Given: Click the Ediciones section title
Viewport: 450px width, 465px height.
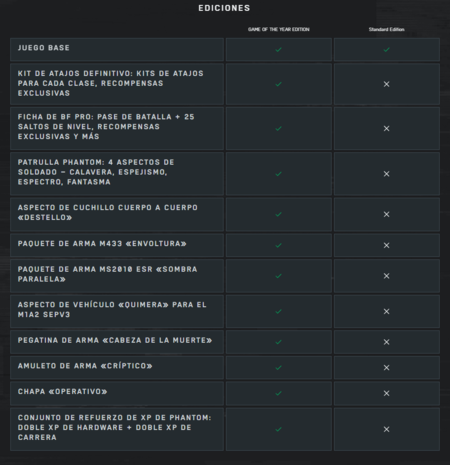Looking at the screenshot, I should [224, 8].
